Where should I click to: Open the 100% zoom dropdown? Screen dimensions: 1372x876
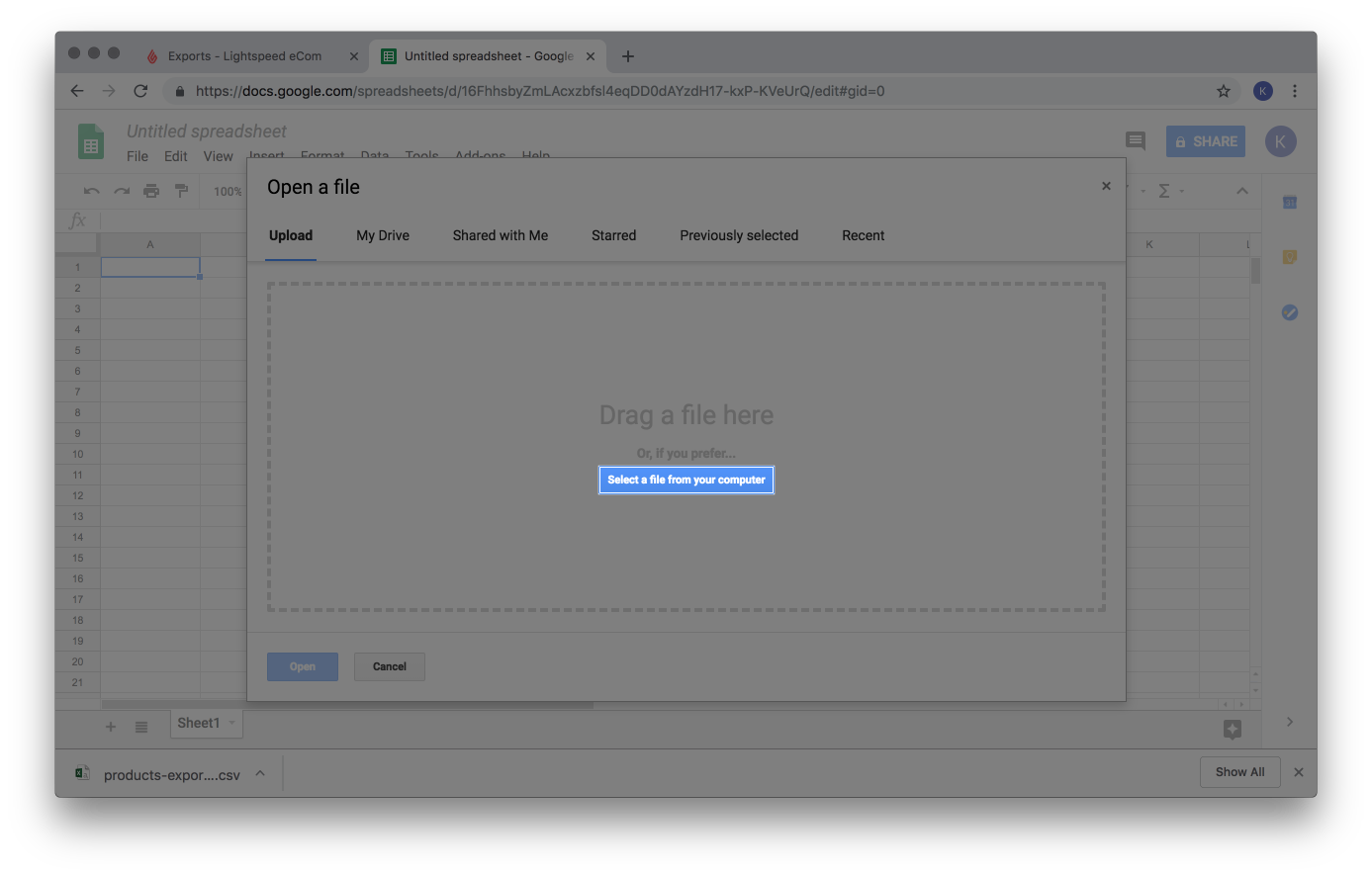[229, 191]
